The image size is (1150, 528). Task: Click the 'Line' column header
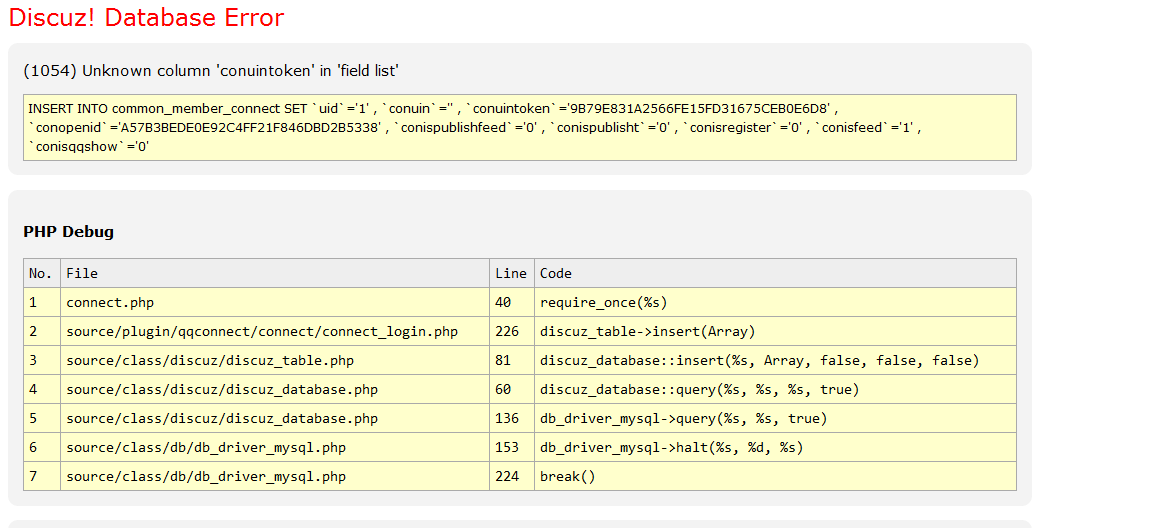pyautogui.click(x=510, y=273)
